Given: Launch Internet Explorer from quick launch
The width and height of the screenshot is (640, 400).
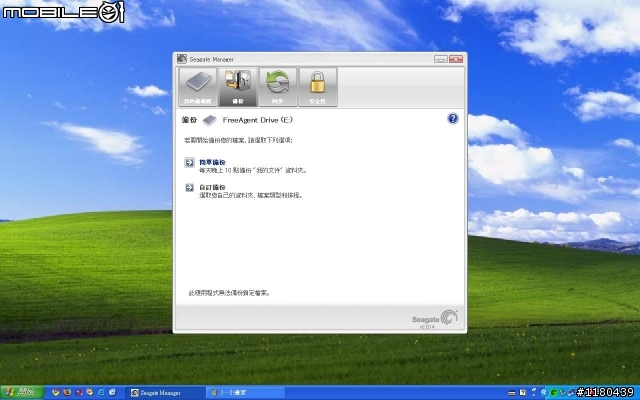Looking at the screenshot, I should (101, 393).
